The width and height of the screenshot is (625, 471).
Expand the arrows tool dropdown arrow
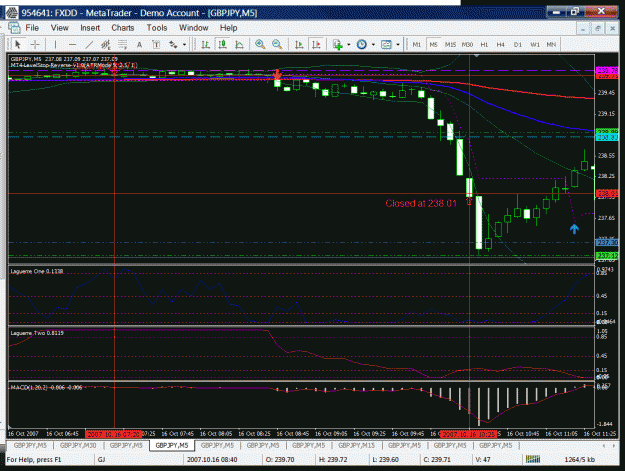[184, 45]
